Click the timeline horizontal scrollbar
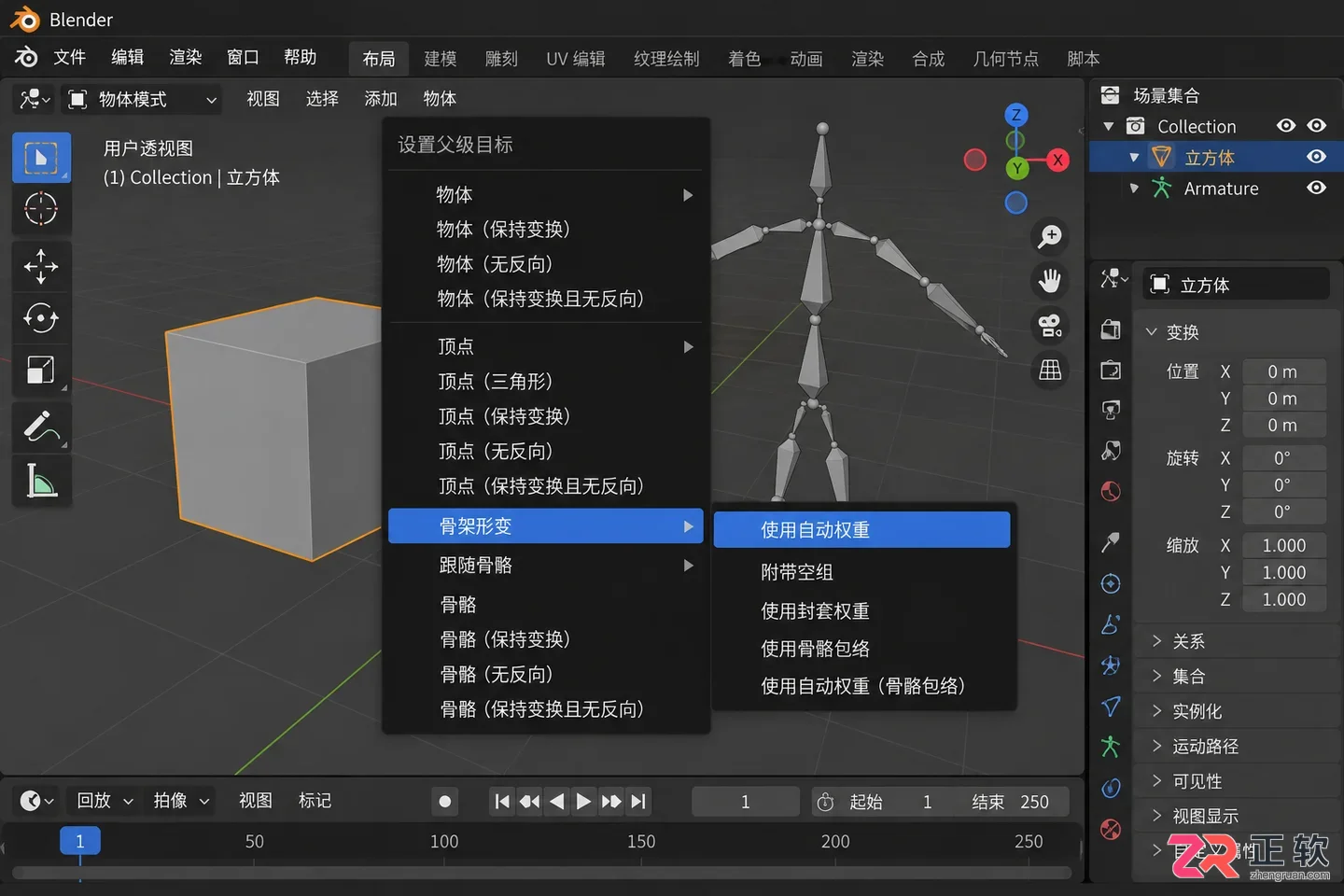This screenshot has width=1344, height=896. [541, 873]
